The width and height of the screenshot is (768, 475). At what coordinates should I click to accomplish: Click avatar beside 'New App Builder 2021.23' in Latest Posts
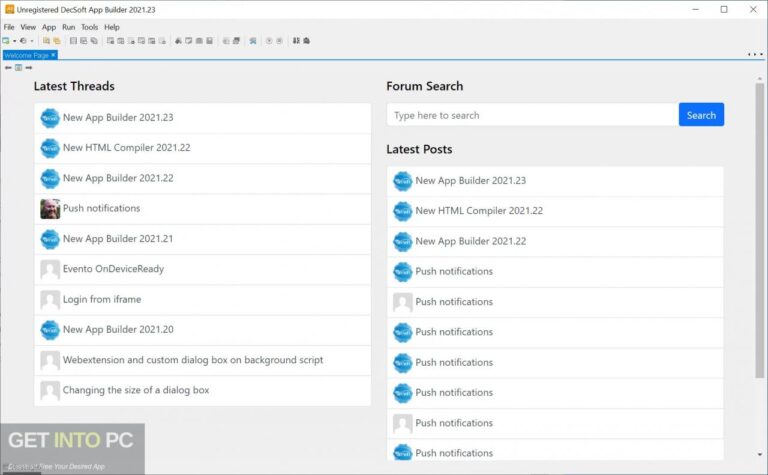point(403,181)
